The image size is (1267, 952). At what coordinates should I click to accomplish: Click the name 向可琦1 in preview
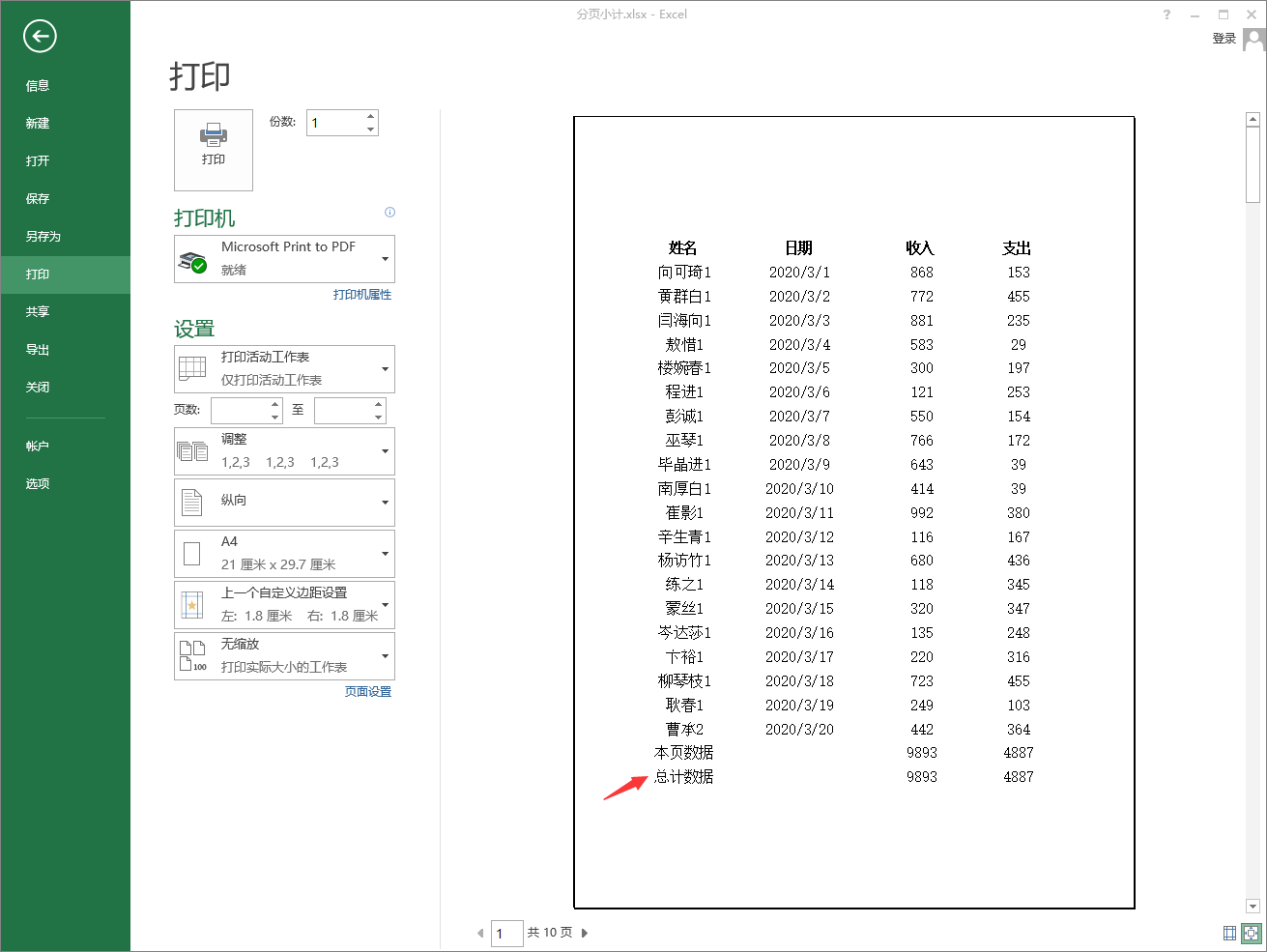[684, 273]
